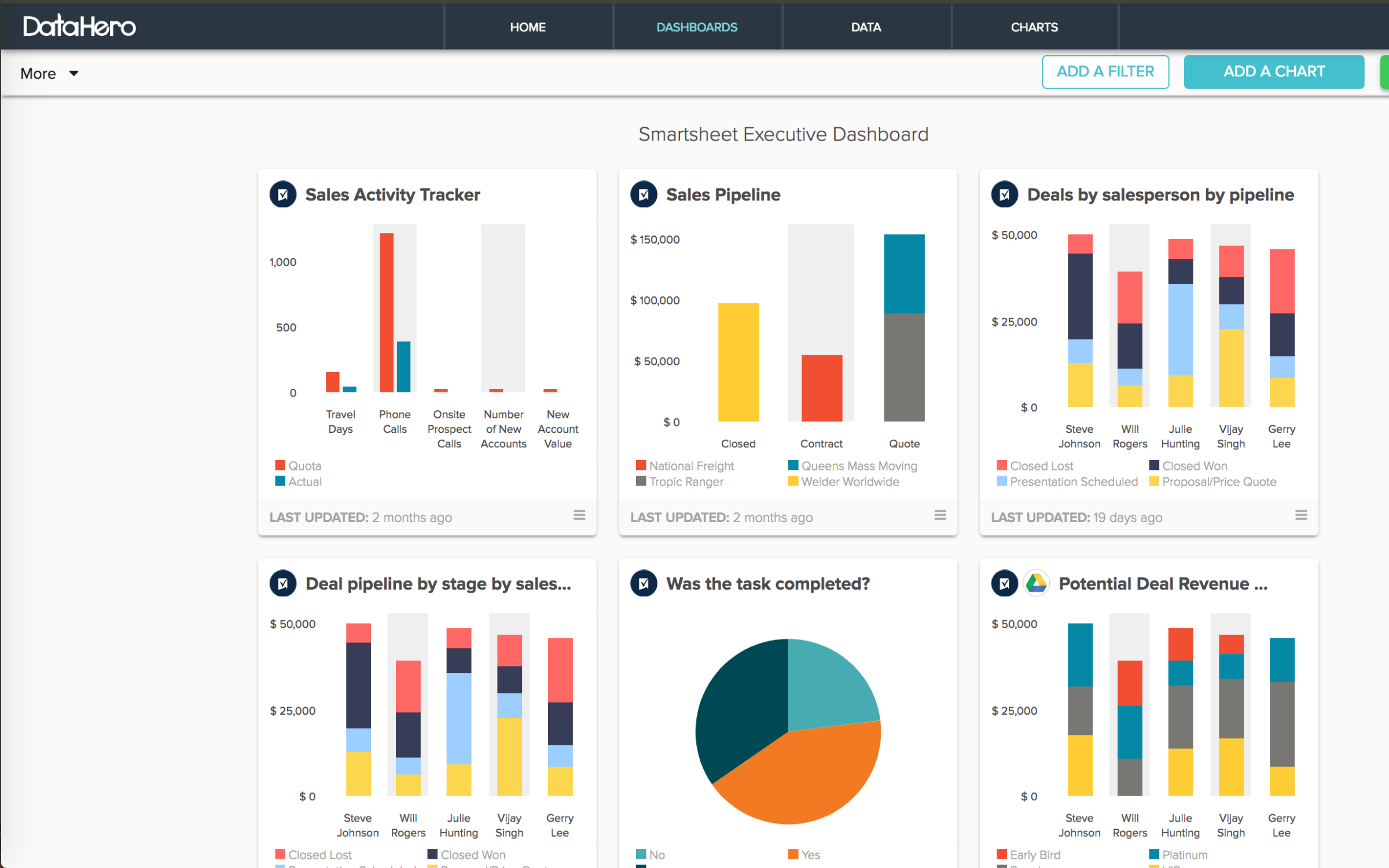1389x868 pixels.
Task: Click Smartsheet icon on Sales Pipeline card
Action: pos(644,195)
